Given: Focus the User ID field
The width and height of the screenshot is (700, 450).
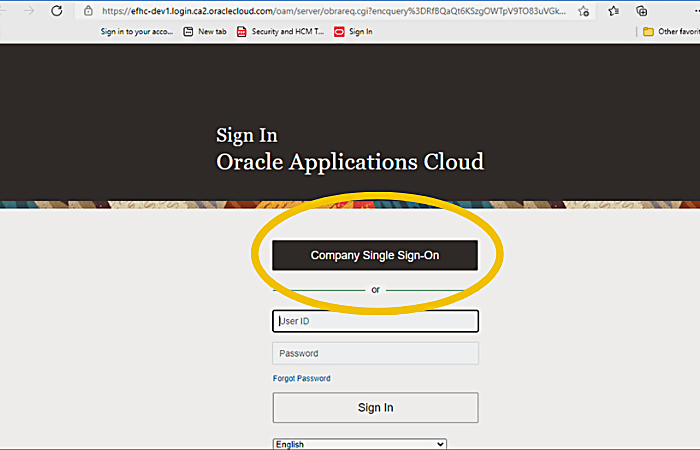Looking at the screenshot, I should click(375, 321).
